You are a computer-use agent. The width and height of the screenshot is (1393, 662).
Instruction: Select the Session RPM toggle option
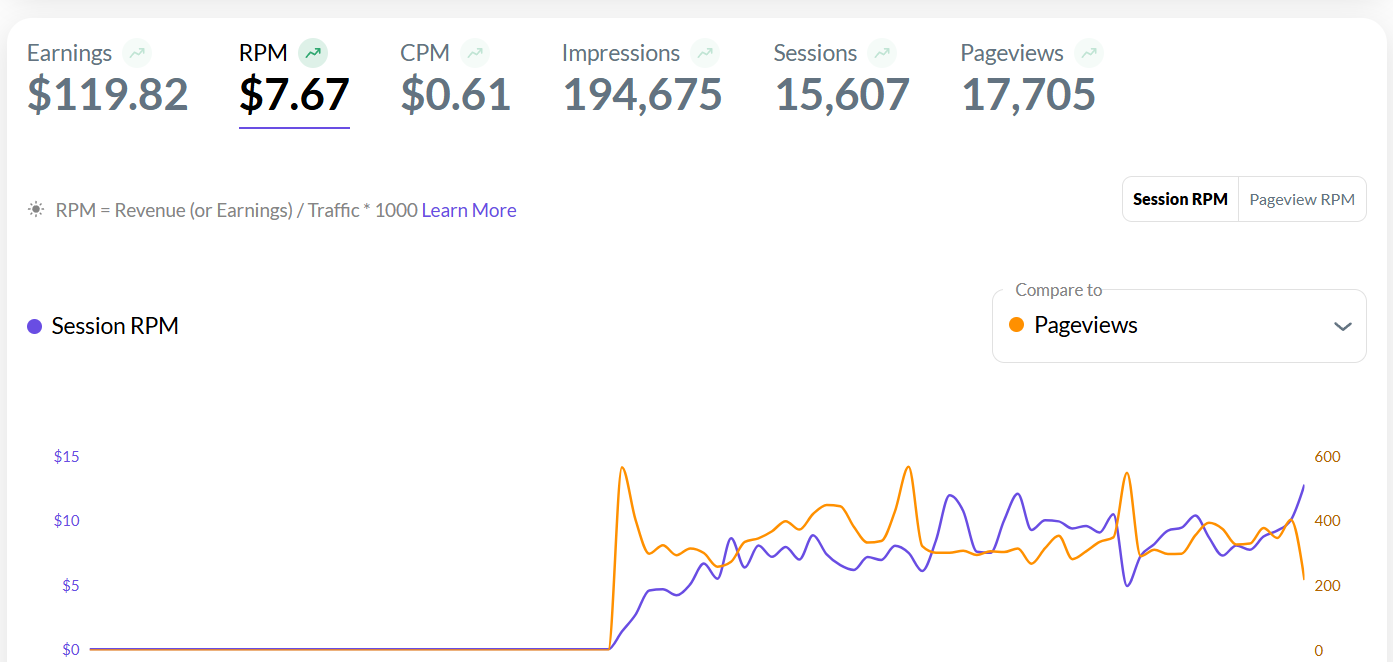[1180, 199]
